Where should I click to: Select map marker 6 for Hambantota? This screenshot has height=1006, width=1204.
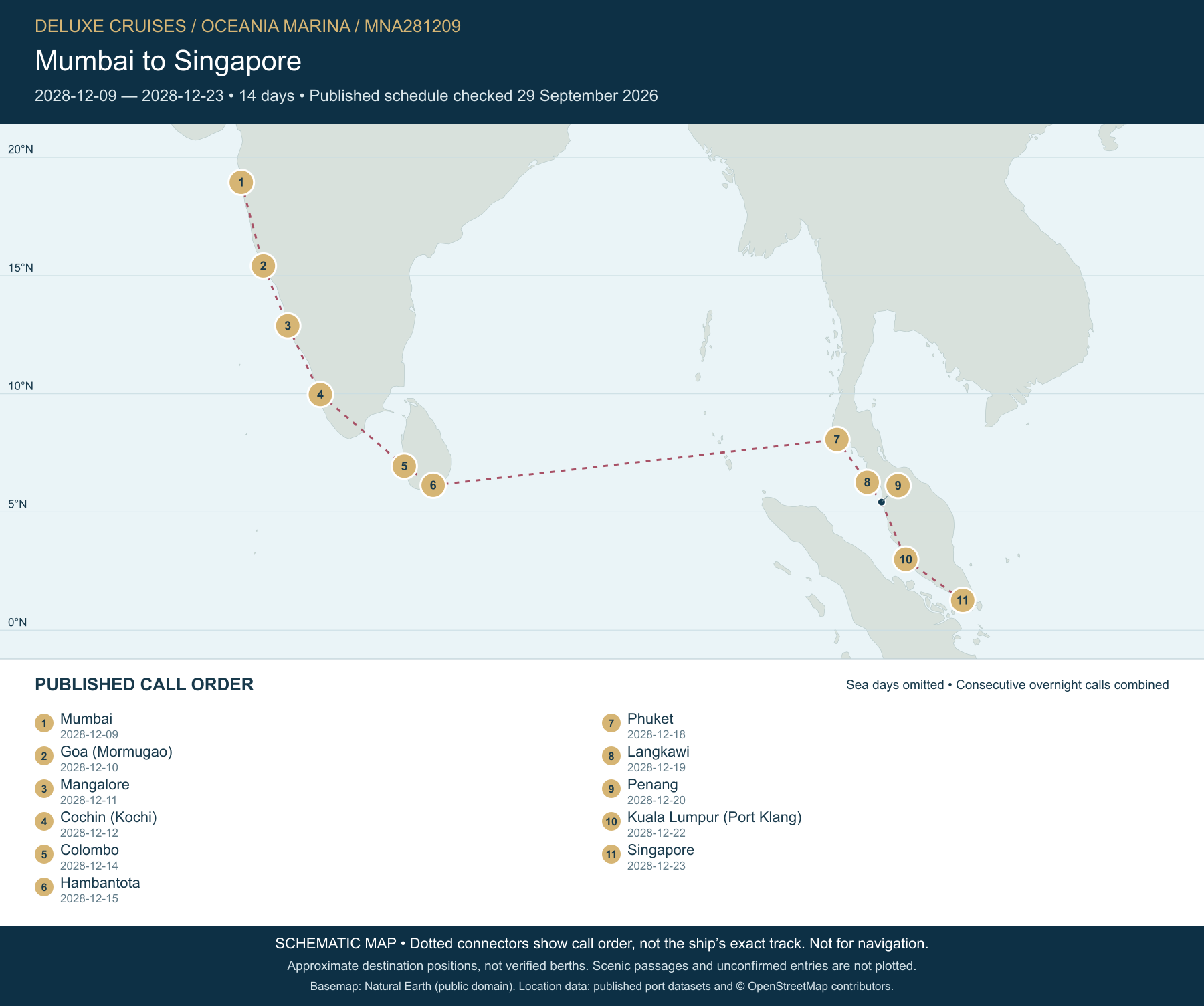[433, 485]
